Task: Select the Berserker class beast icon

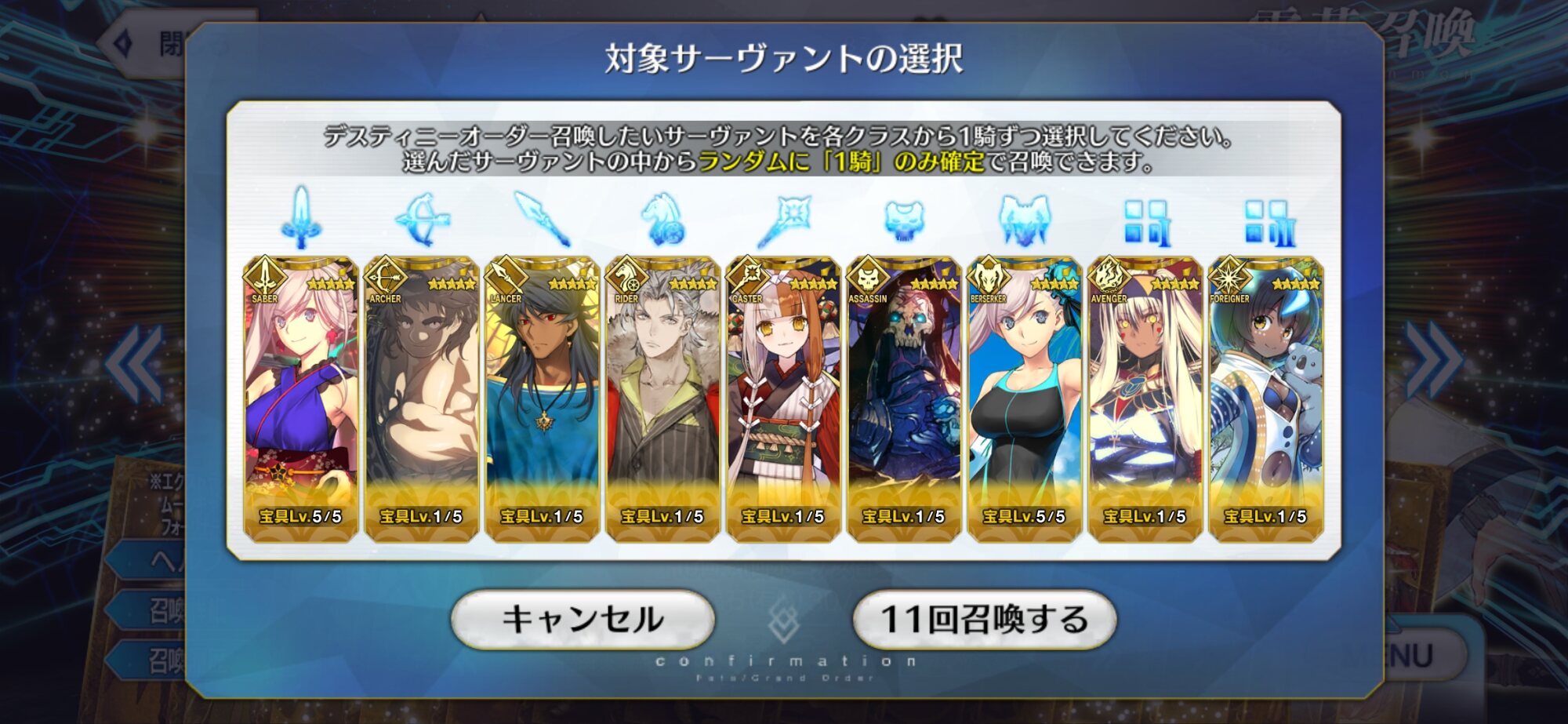Action: click(1024, 220)
